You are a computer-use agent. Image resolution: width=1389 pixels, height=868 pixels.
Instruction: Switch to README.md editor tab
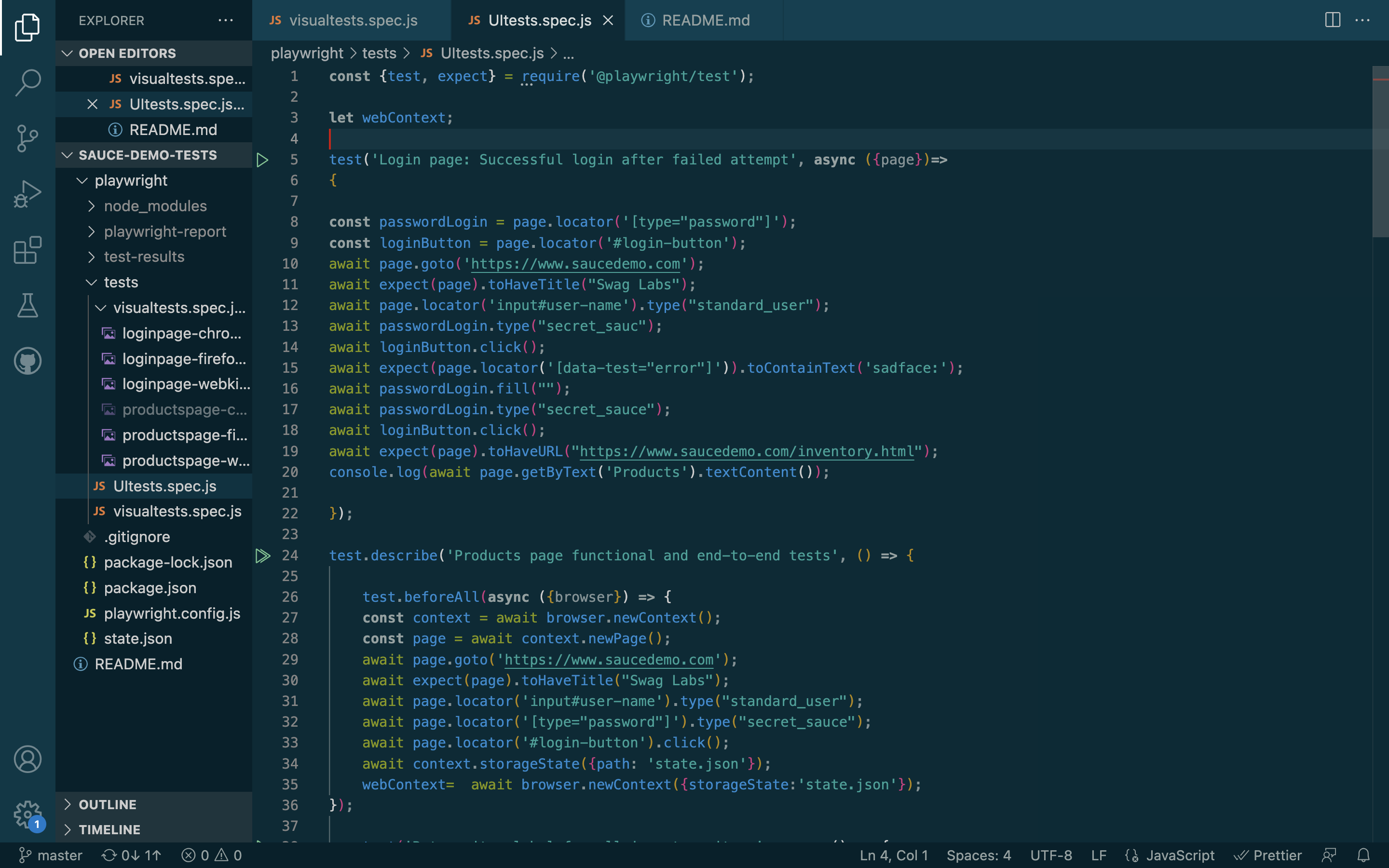tap(706, 20)
